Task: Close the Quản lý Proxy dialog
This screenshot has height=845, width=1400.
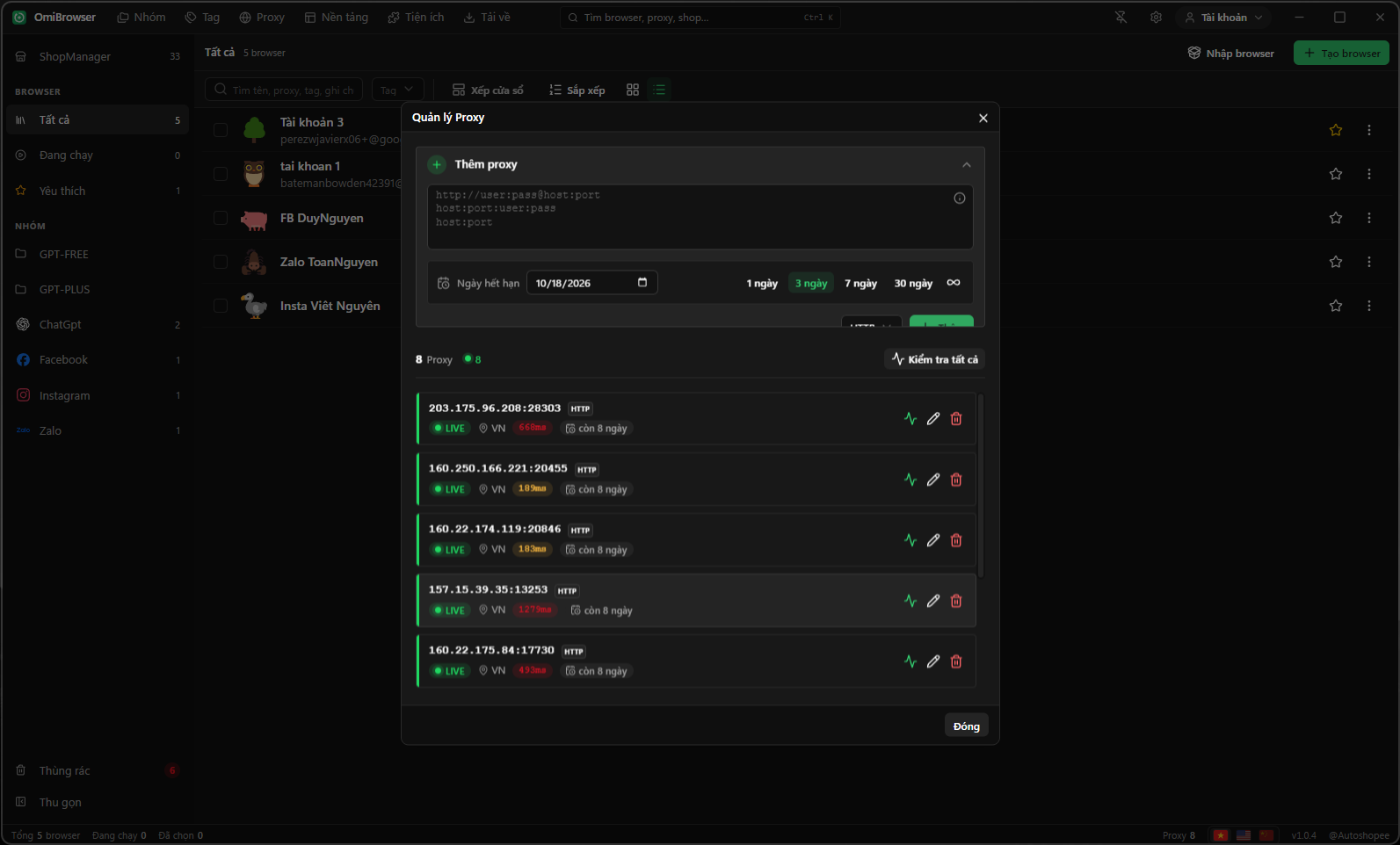Action: (x=983, y=118)
